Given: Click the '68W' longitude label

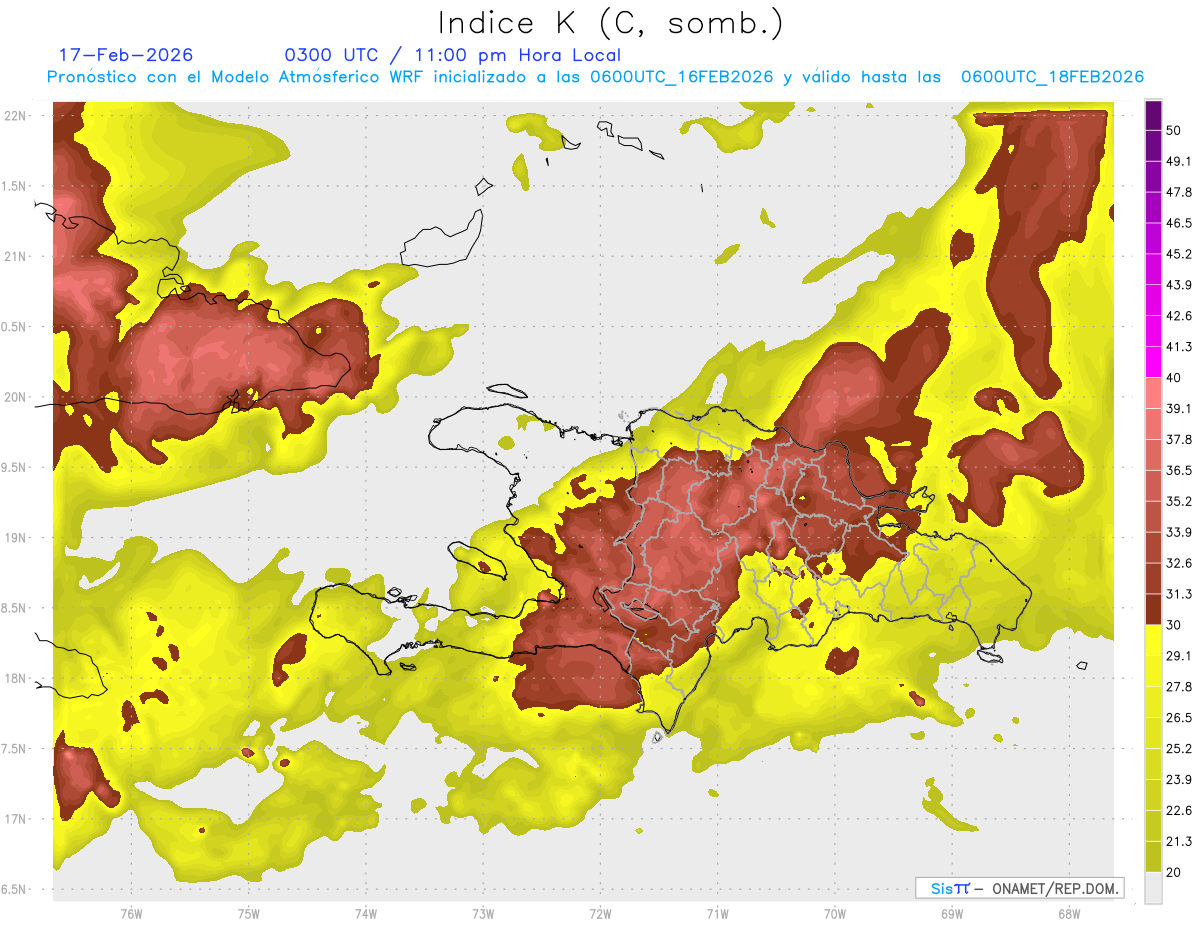Looking at the screenshot, I should coord(1069,913).
